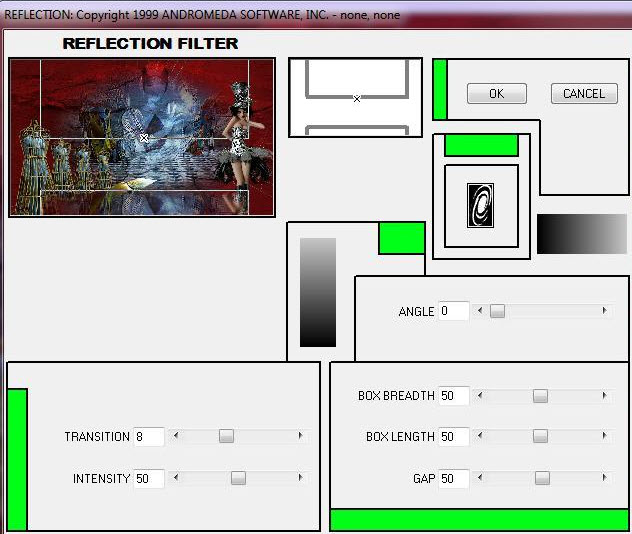The width and height of the screenshot is (632, 534).
Task: Increase INTENSITY with right arrow
Action: click(300, 478)
